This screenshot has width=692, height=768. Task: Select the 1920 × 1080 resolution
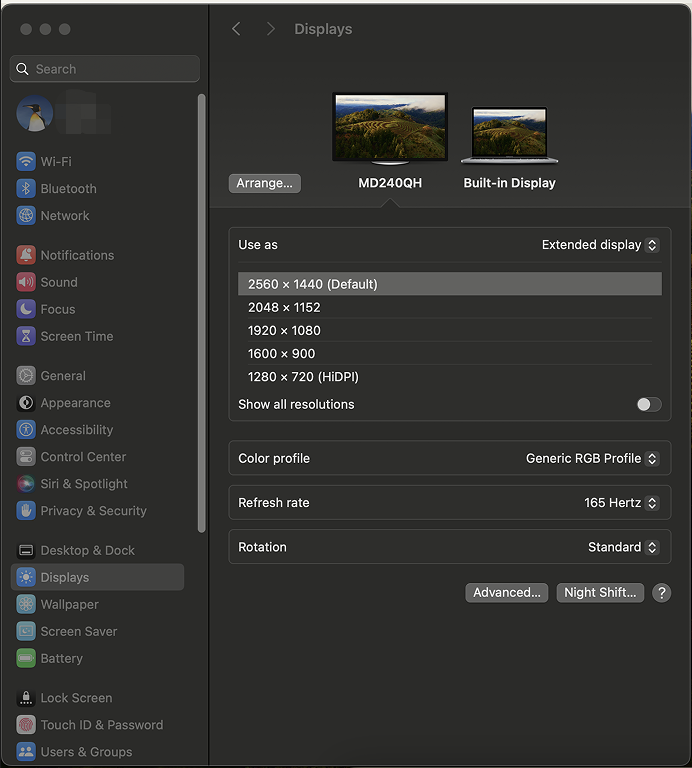click(284, 330)
